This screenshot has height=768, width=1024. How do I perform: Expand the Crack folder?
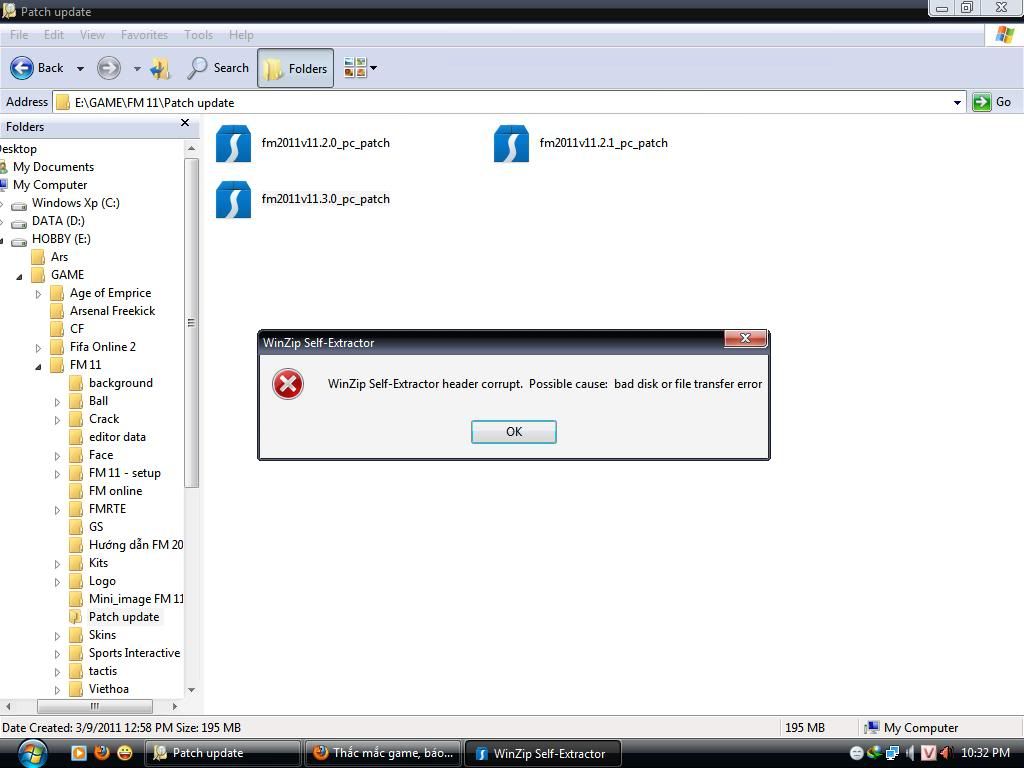pos(57,421)
